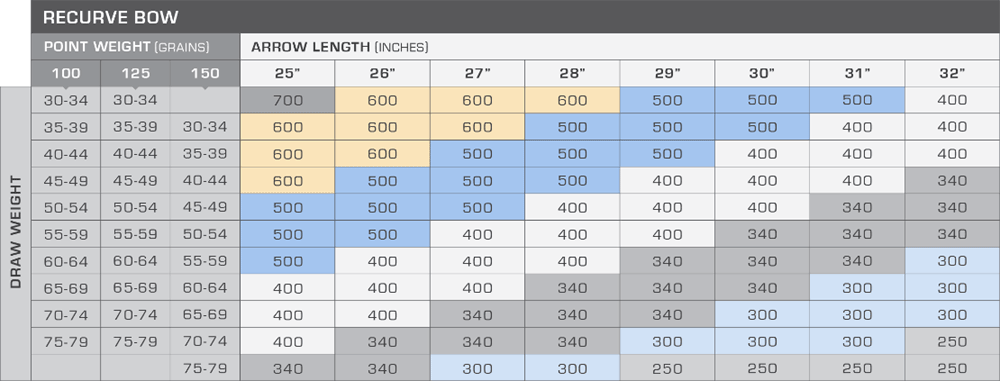Click 75-79 in the 150 grain column
Screen dimensions: 1000x381
[205, 368]
